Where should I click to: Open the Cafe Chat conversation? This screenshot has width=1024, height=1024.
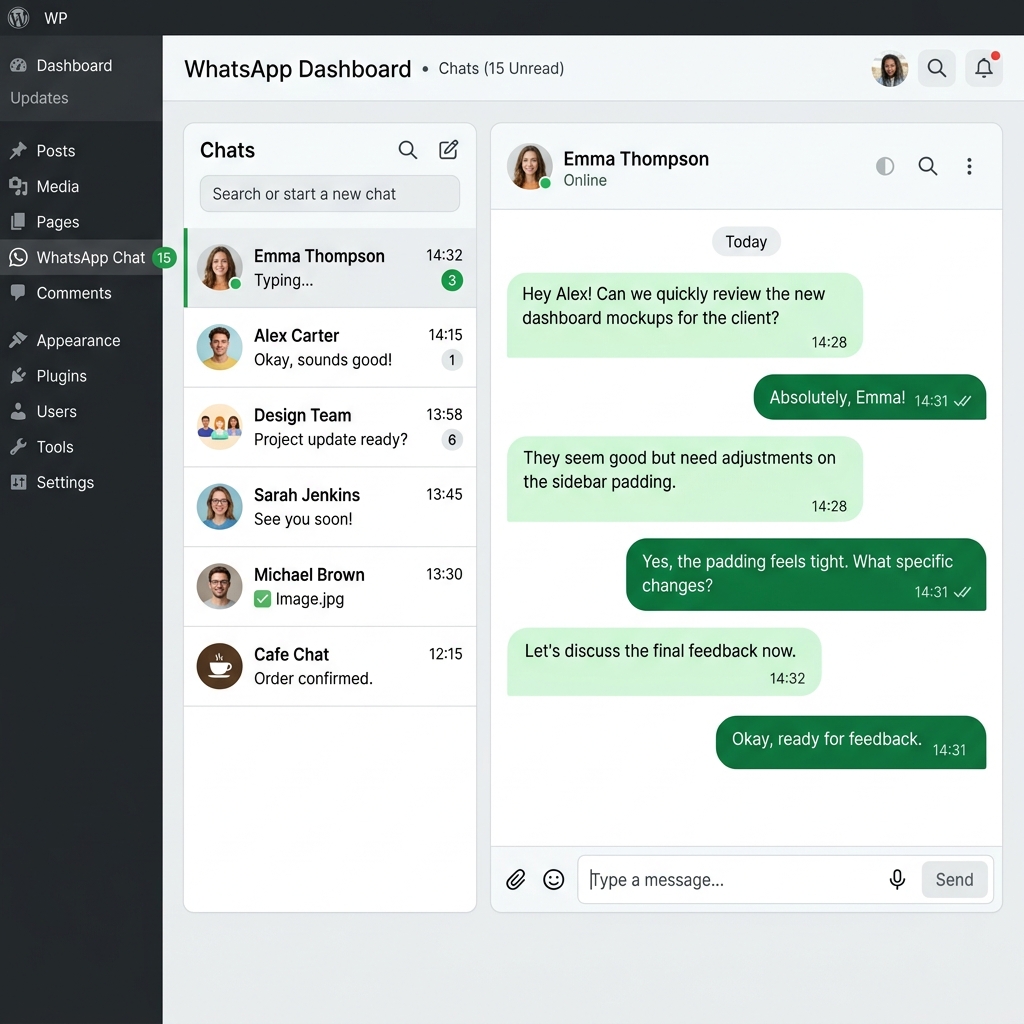(330, 666)
